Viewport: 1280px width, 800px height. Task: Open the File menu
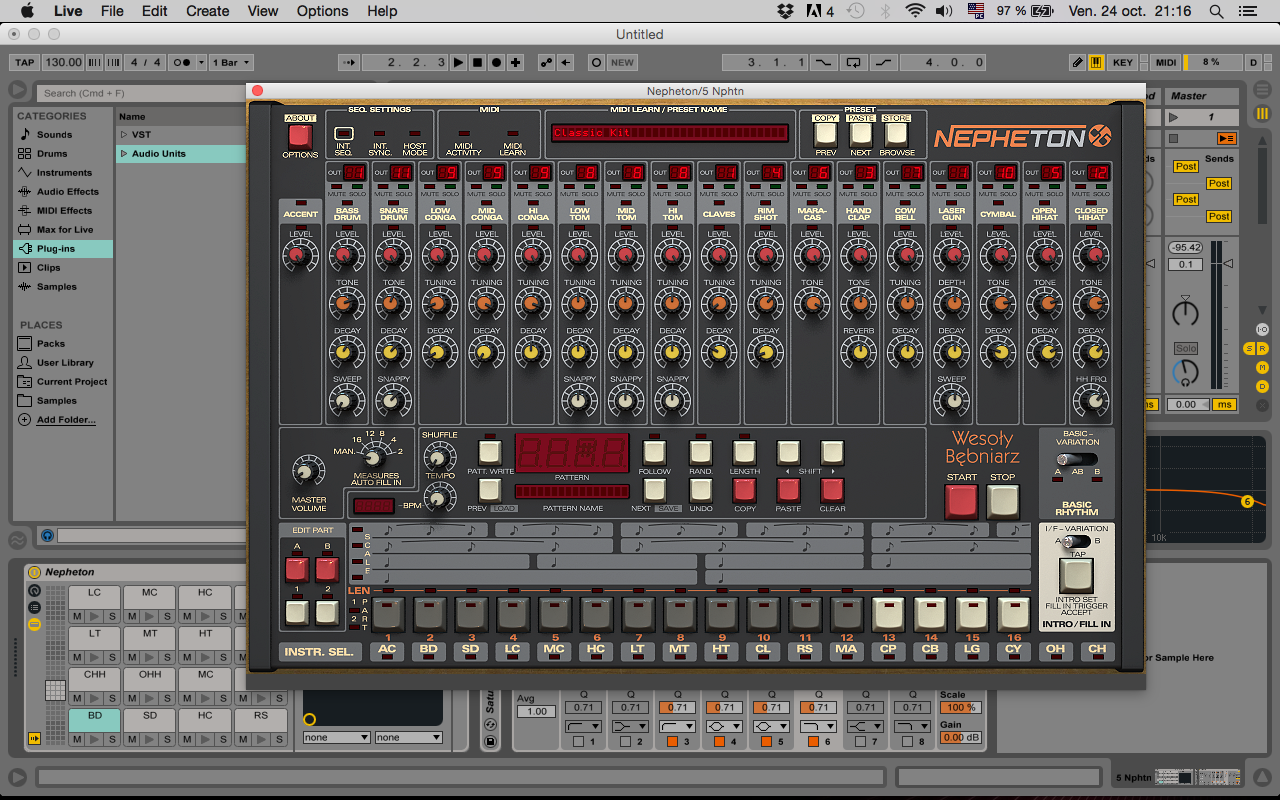[112, 11]
